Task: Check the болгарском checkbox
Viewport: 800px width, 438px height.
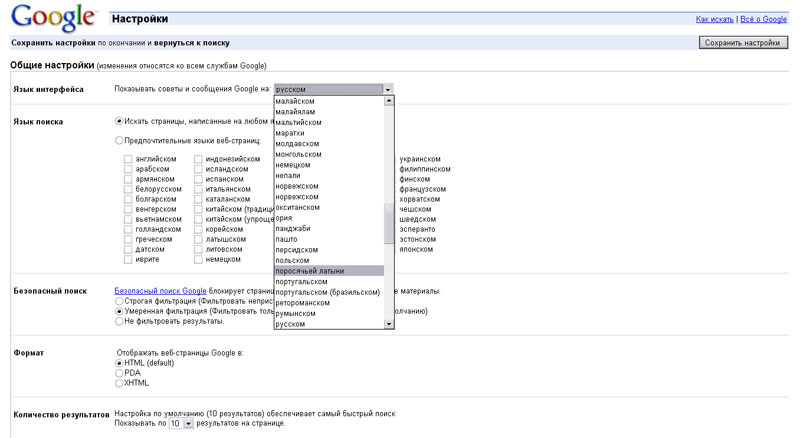Action: 128,199
